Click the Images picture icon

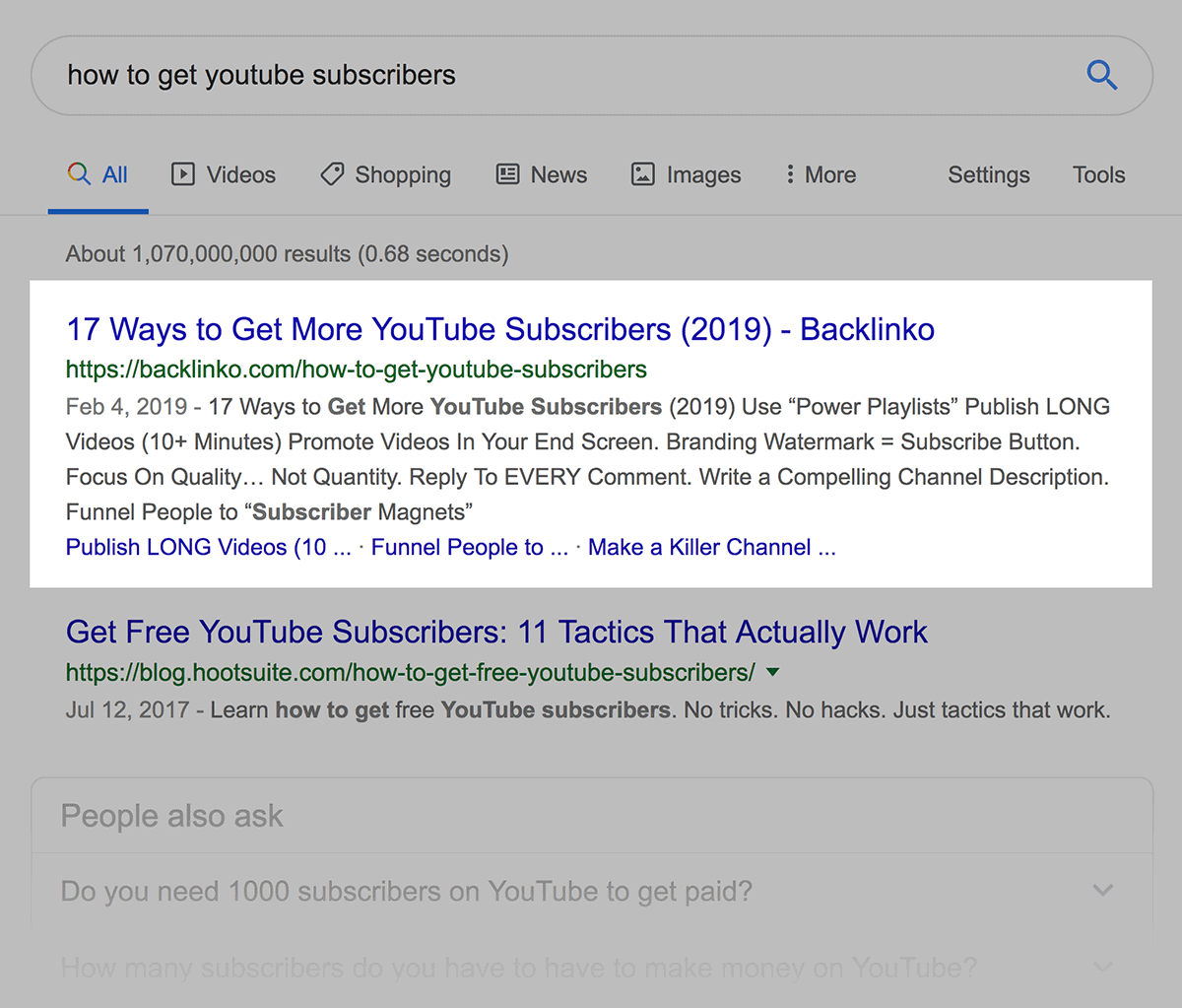[642, 174]
